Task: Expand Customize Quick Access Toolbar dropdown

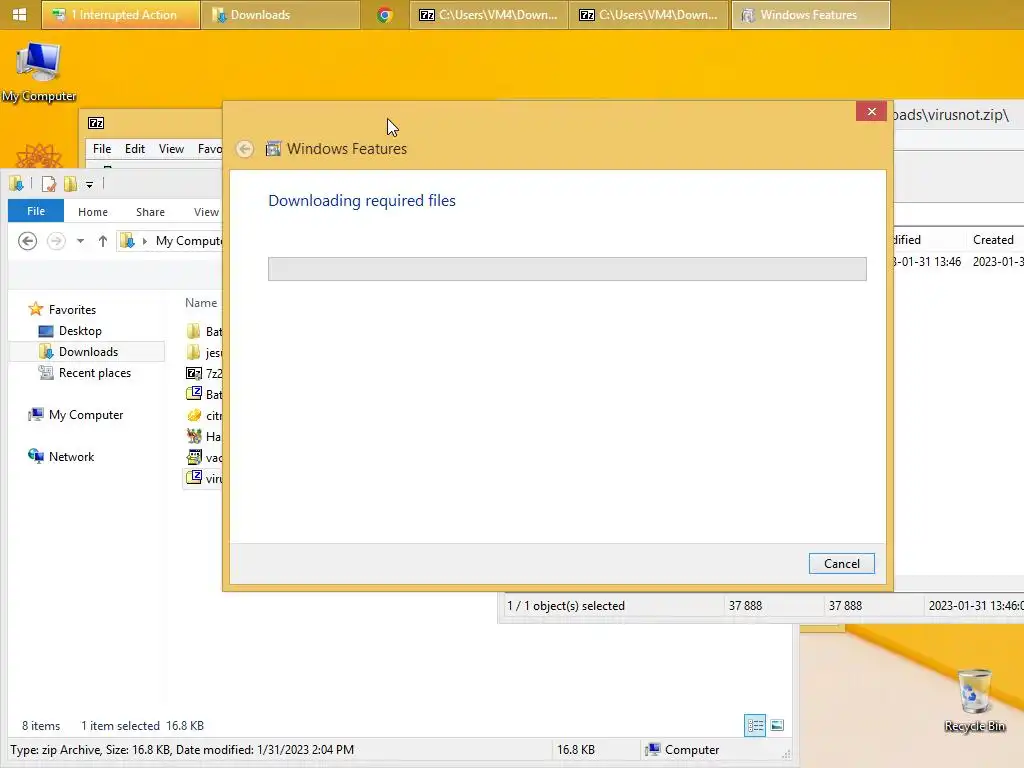Action: (x=89, y=185)
